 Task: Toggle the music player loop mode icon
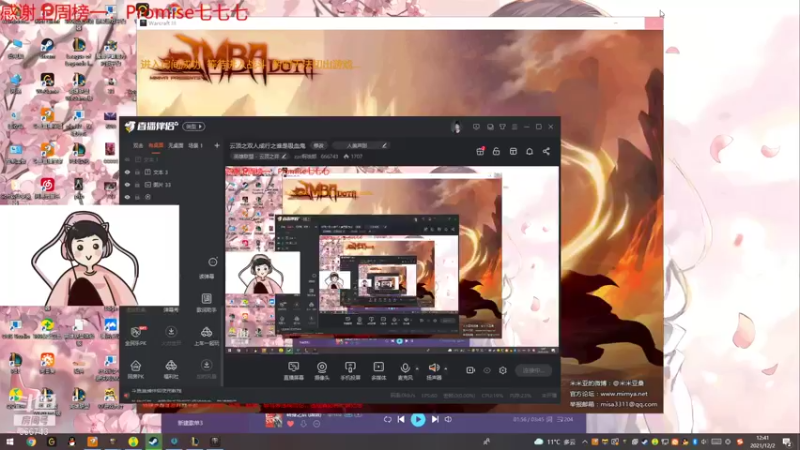[387, 419]
